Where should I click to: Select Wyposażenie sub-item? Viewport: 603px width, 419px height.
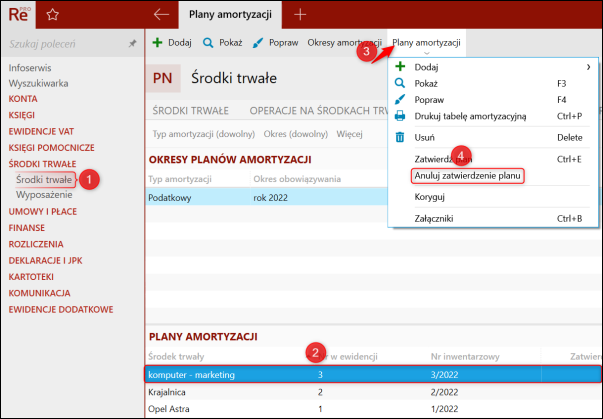(x=44, y=195)
